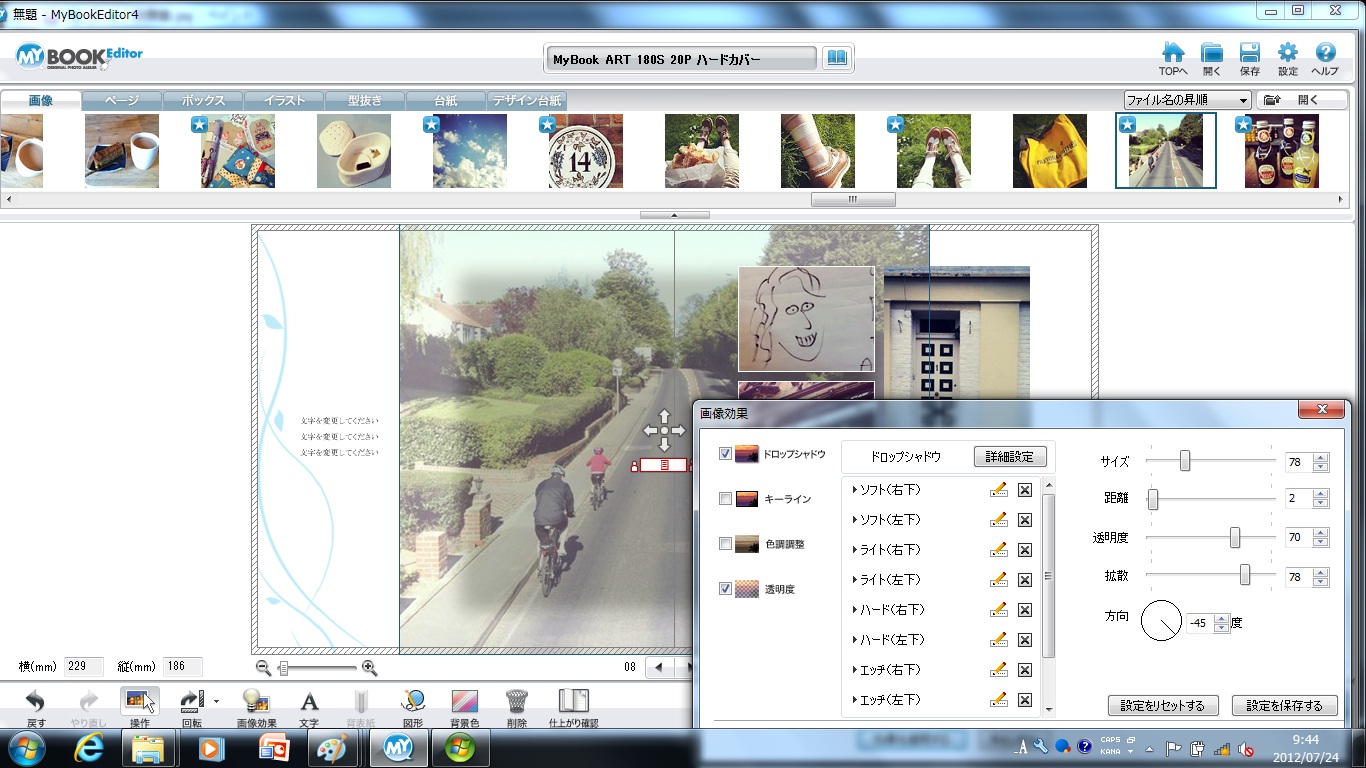Open the 図形 shapes tool
This screenshot has height=768, width=1366.
pyautogui.click(x=413, y=701)
